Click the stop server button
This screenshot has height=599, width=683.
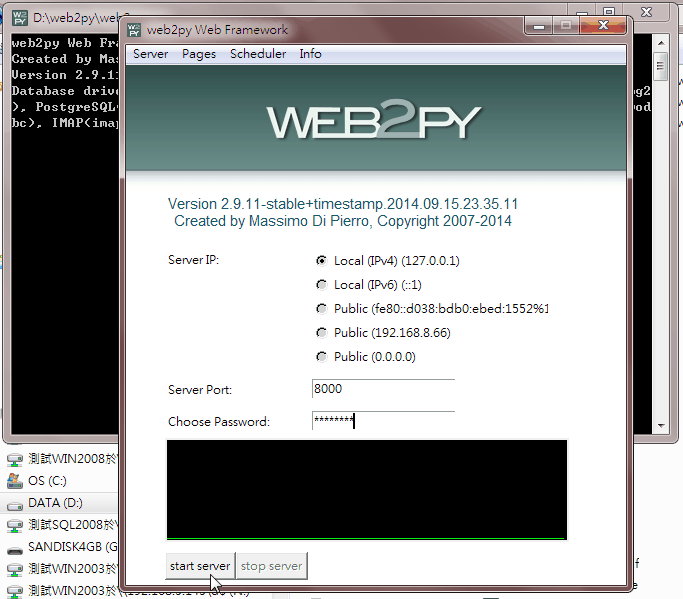271,566
